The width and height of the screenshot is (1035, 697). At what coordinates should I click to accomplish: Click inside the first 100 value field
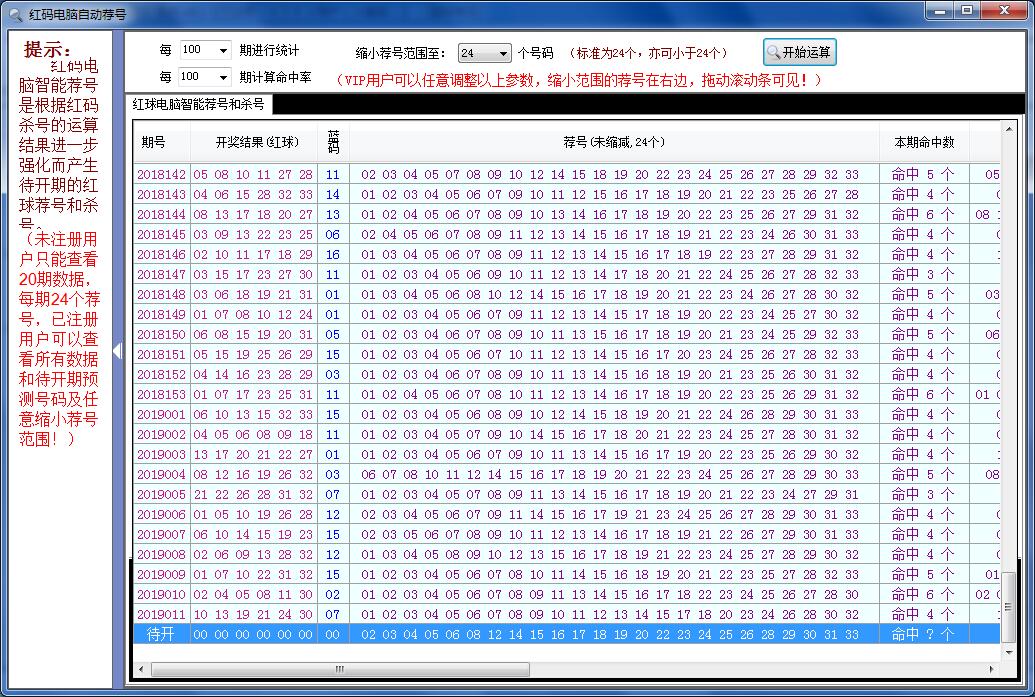[195, 49]
